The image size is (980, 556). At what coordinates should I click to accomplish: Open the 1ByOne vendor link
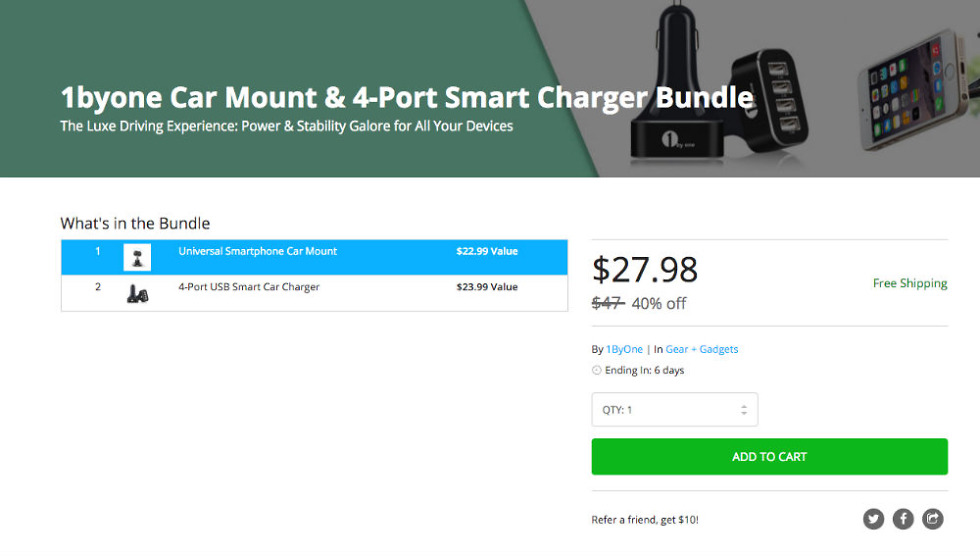click(624, 349)
